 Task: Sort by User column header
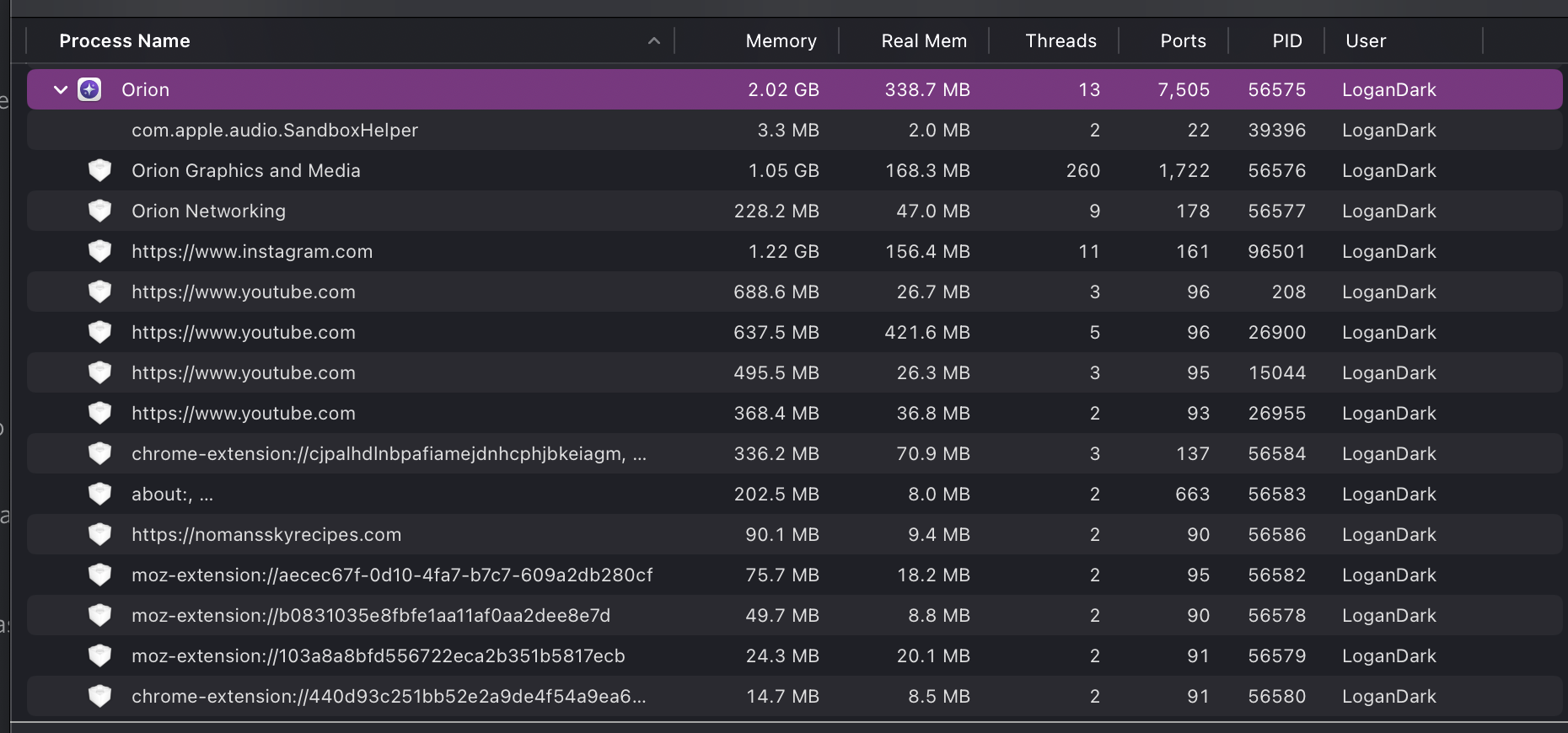tap(1366, 40)
